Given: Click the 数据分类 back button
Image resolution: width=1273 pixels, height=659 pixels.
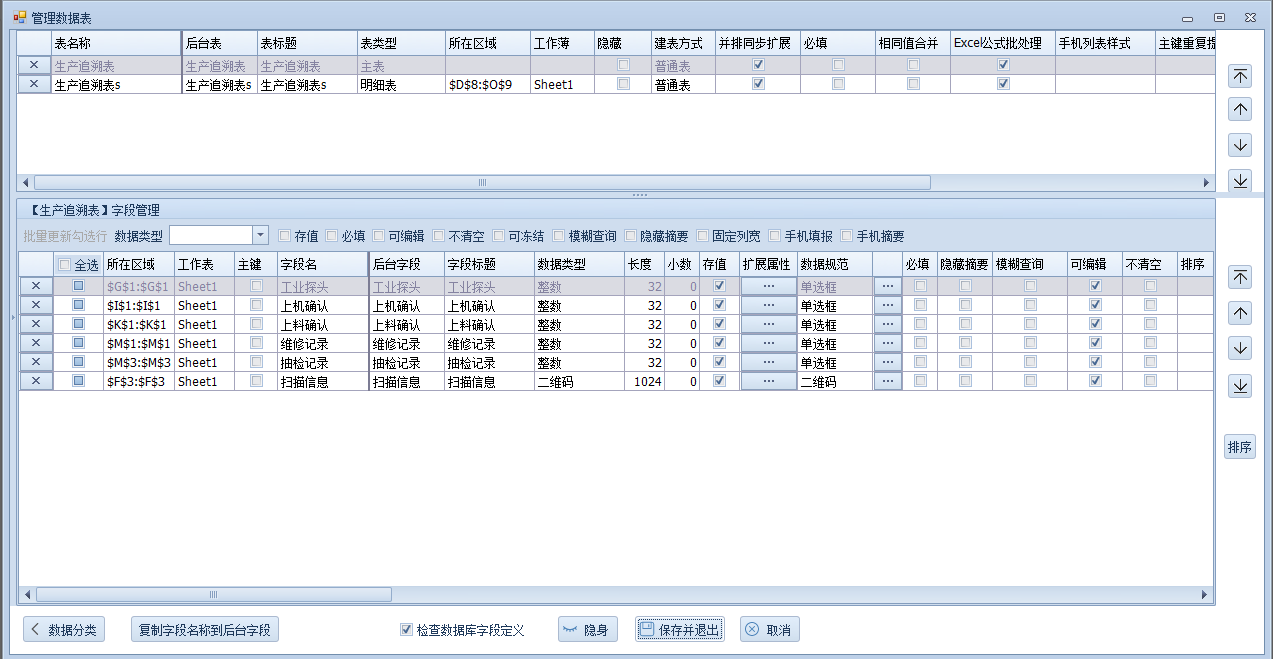Looking at the screenshot, I should tap(64, 630).
